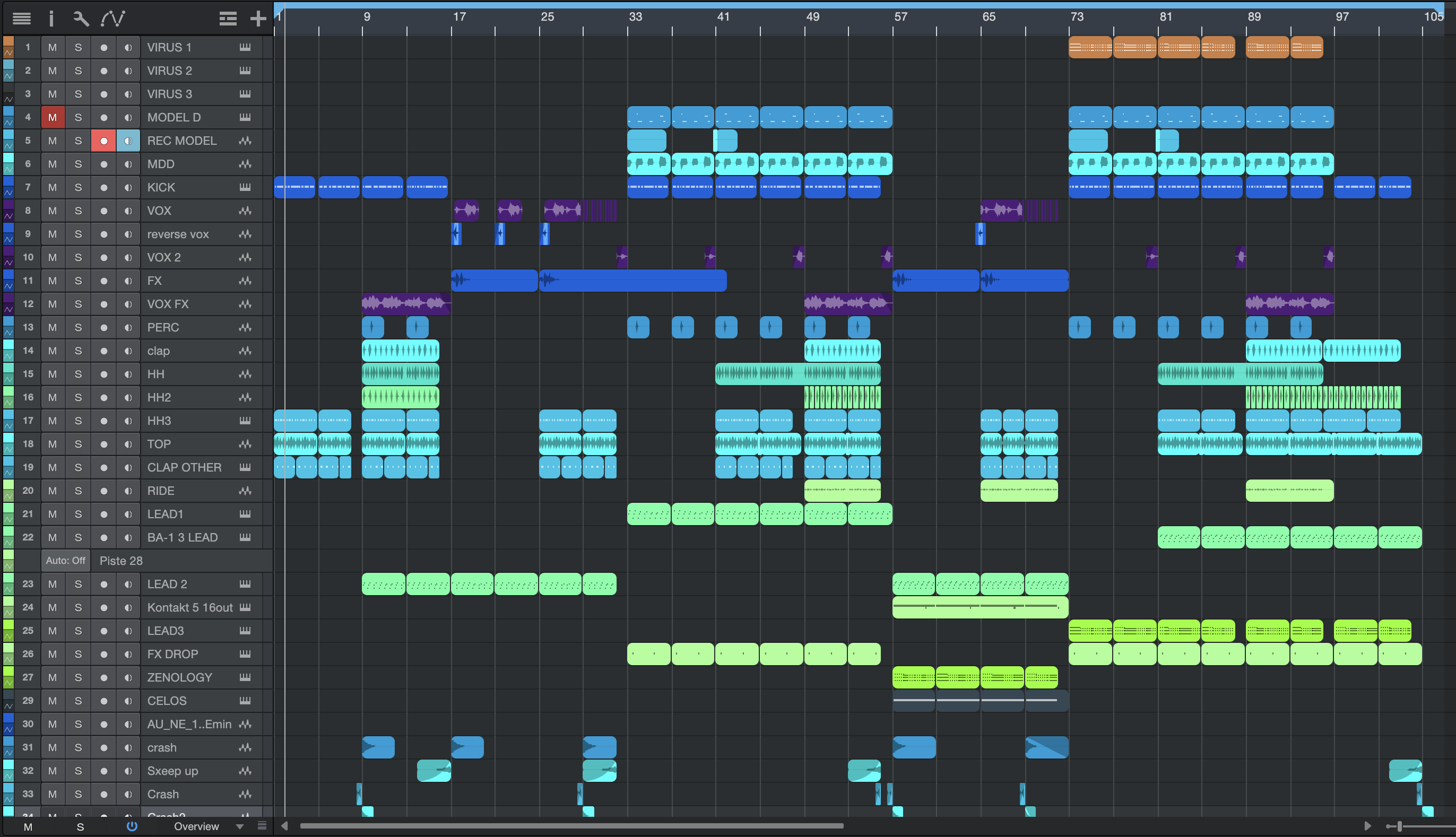Open the track inspector info icon
The image size is (1456, 837).
click(x=51, y=19)
